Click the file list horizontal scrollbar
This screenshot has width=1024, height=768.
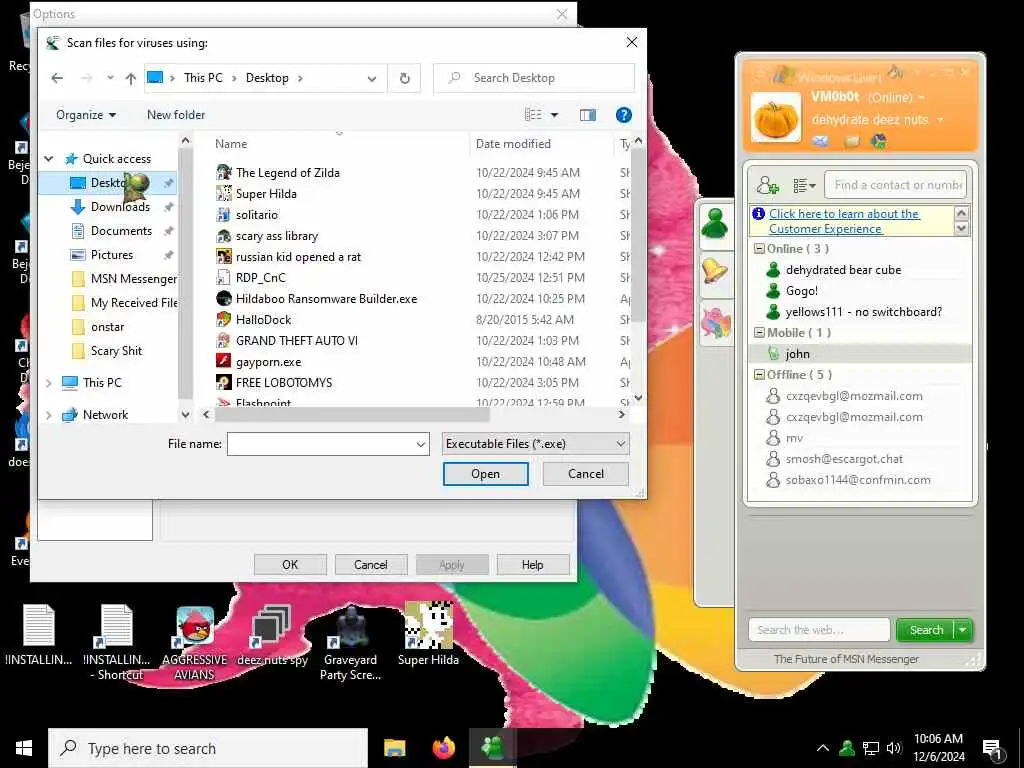coord(351,415)
